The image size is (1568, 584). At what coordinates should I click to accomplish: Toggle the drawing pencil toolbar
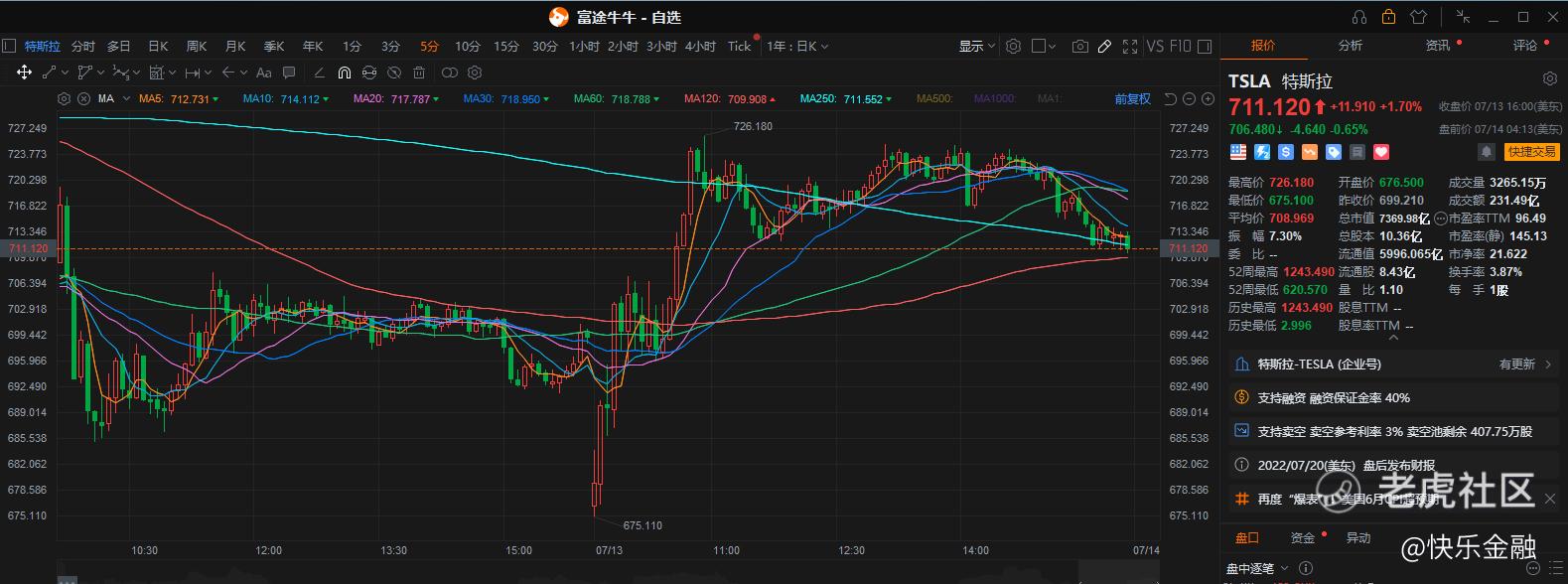(x=1104, y=46)
